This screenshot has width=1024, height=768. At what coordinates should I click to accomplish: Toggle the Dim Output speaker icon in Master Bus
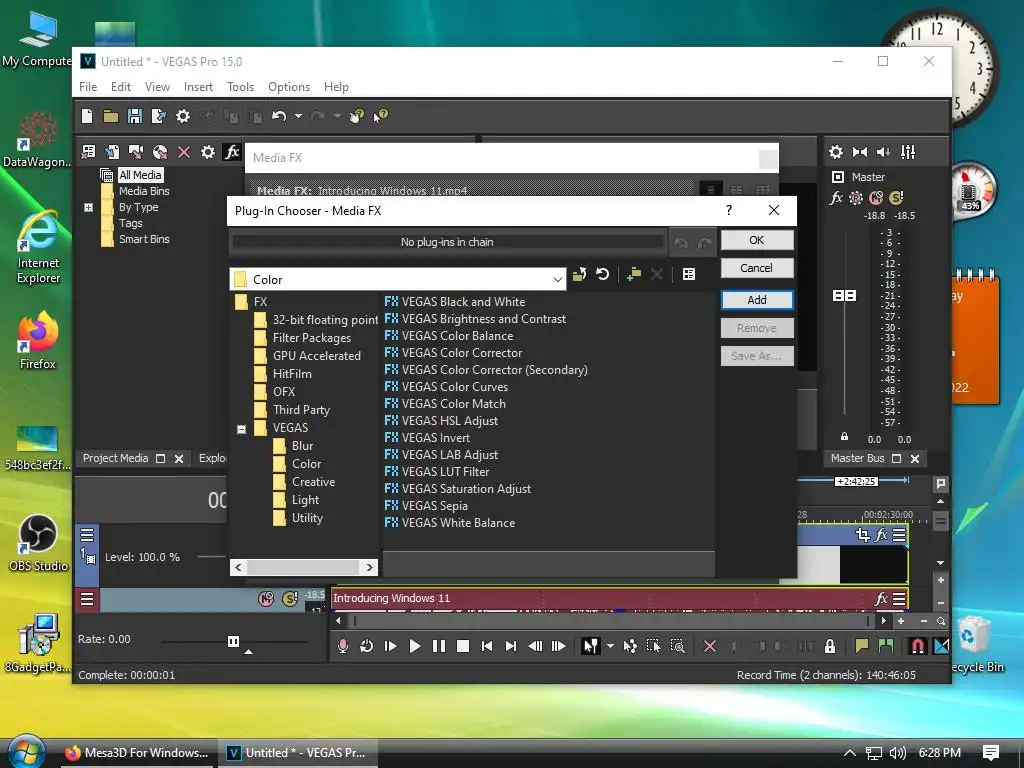pyautogui.click(x=884, y=152)
